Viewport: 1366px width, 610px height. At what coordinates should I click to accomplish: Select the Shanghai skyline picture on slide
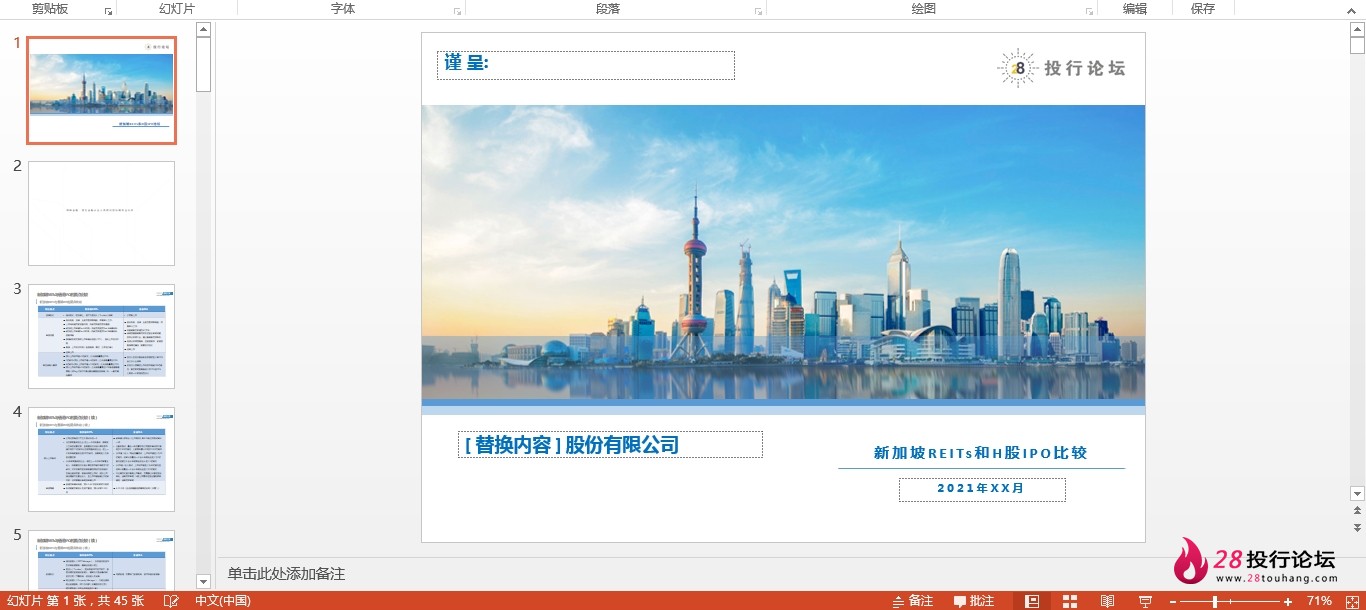click(x=783, y=253)
